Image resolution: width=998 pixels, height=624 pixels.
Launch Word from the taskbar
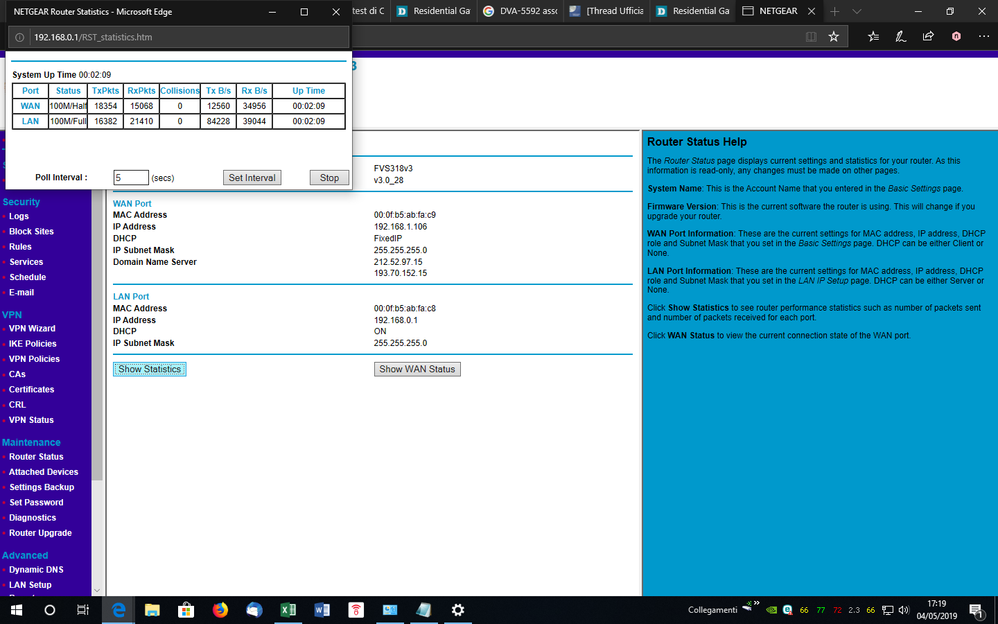click(x=321, y=609)
